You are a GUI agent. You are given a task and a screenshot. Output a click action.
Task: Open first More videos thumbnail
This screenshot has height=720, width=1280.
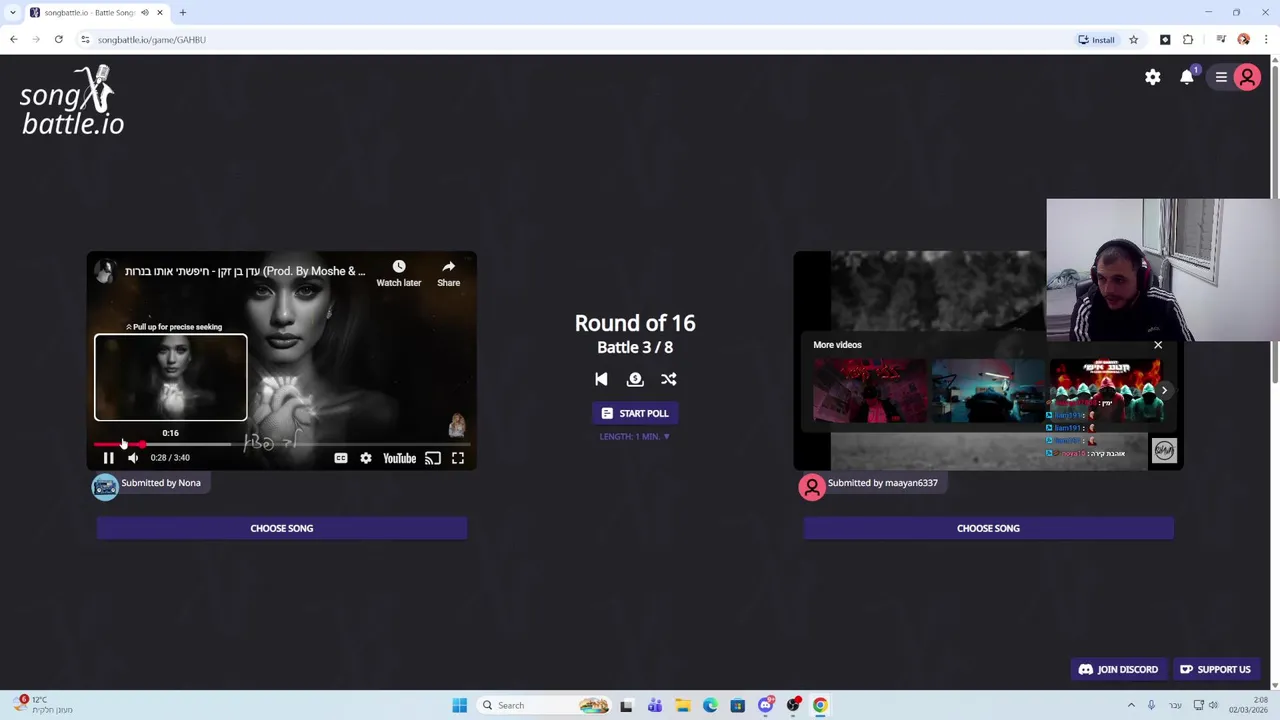(x=870, y=391)
